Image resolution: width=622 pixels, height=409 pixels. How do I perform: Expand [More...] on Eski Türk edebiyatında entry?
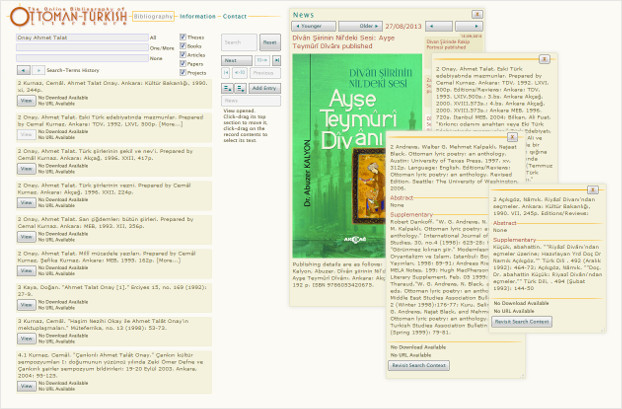click(x=171, y=124)
